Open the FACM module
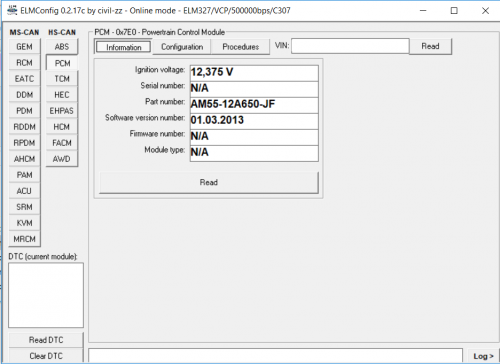The image size is (500, 364). tap(62, 143)
